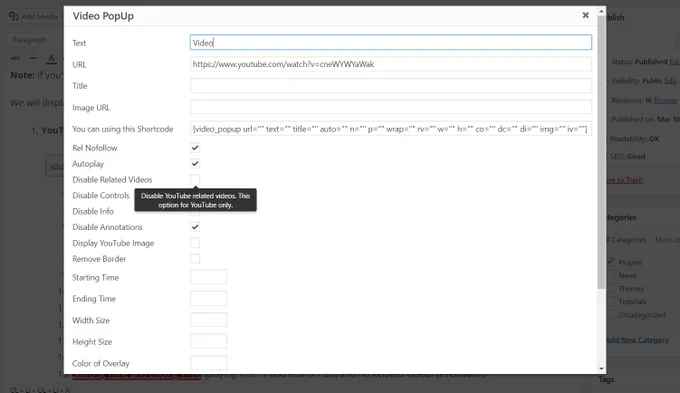Check the News category checkbox
The width and height of the screenshot is (680, 393).
click(x=611, y=275)
